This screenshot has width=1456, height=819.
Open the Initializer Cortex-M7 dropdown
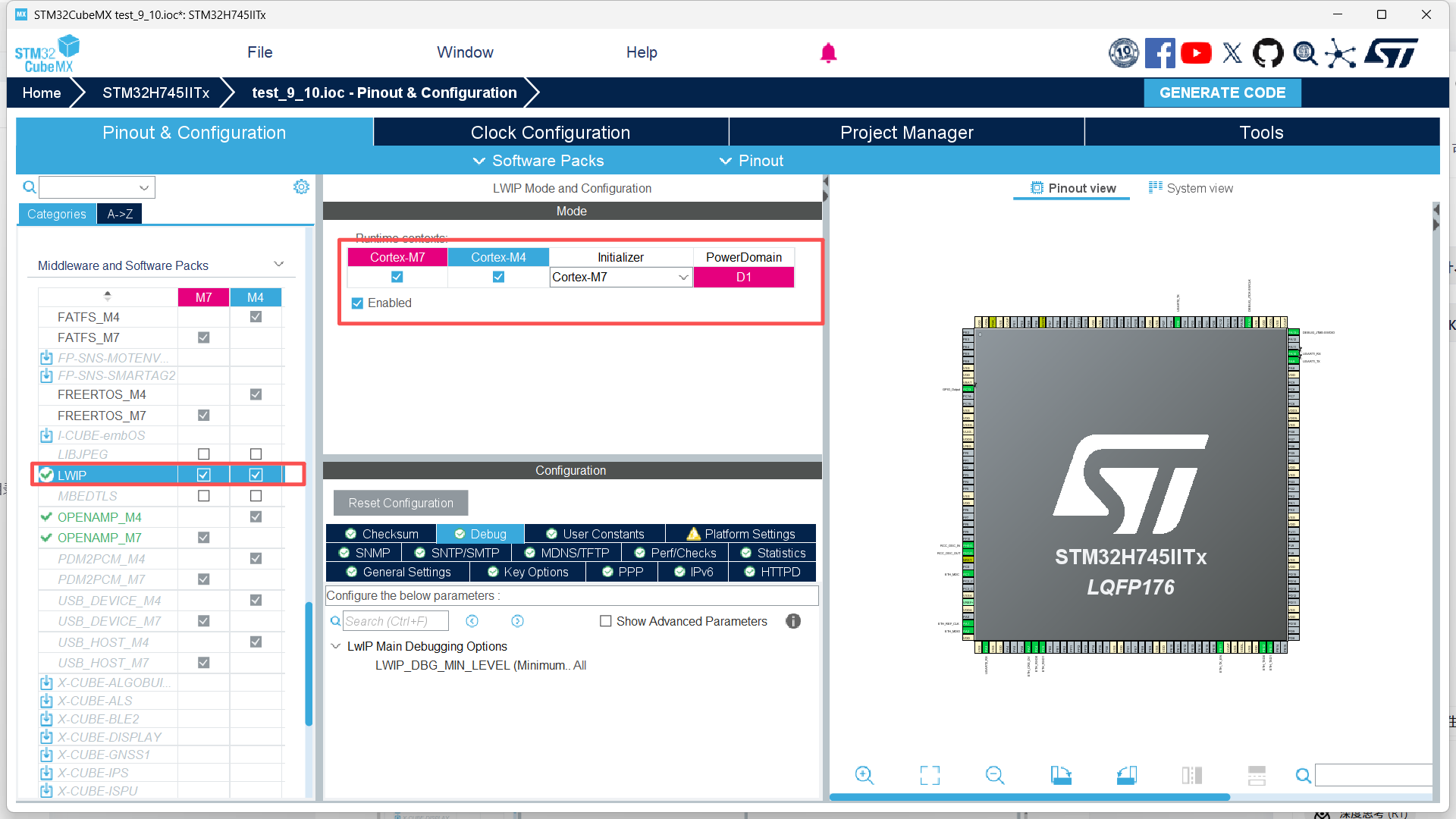682,277
